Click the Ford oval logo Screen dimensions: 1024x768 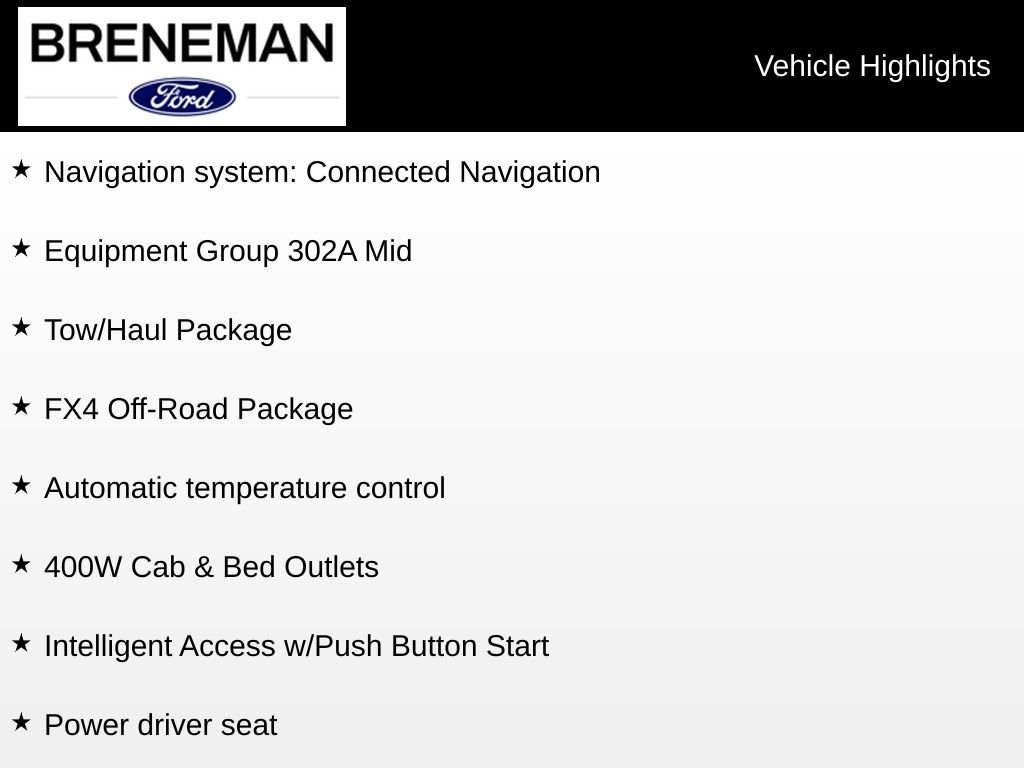point(182,97)
